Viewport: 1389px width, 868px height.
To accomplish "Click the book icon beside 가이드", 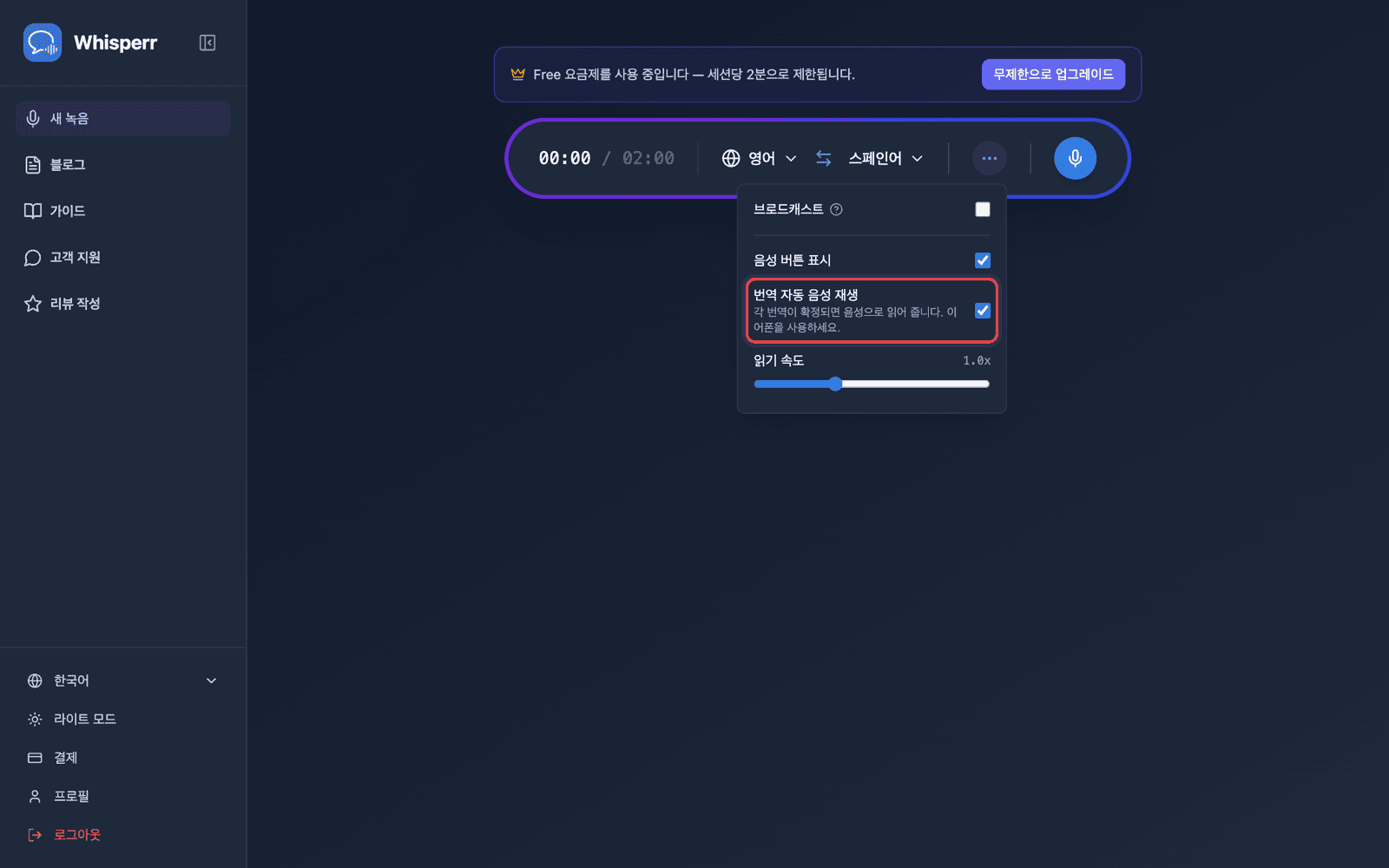I will [33, 211].
